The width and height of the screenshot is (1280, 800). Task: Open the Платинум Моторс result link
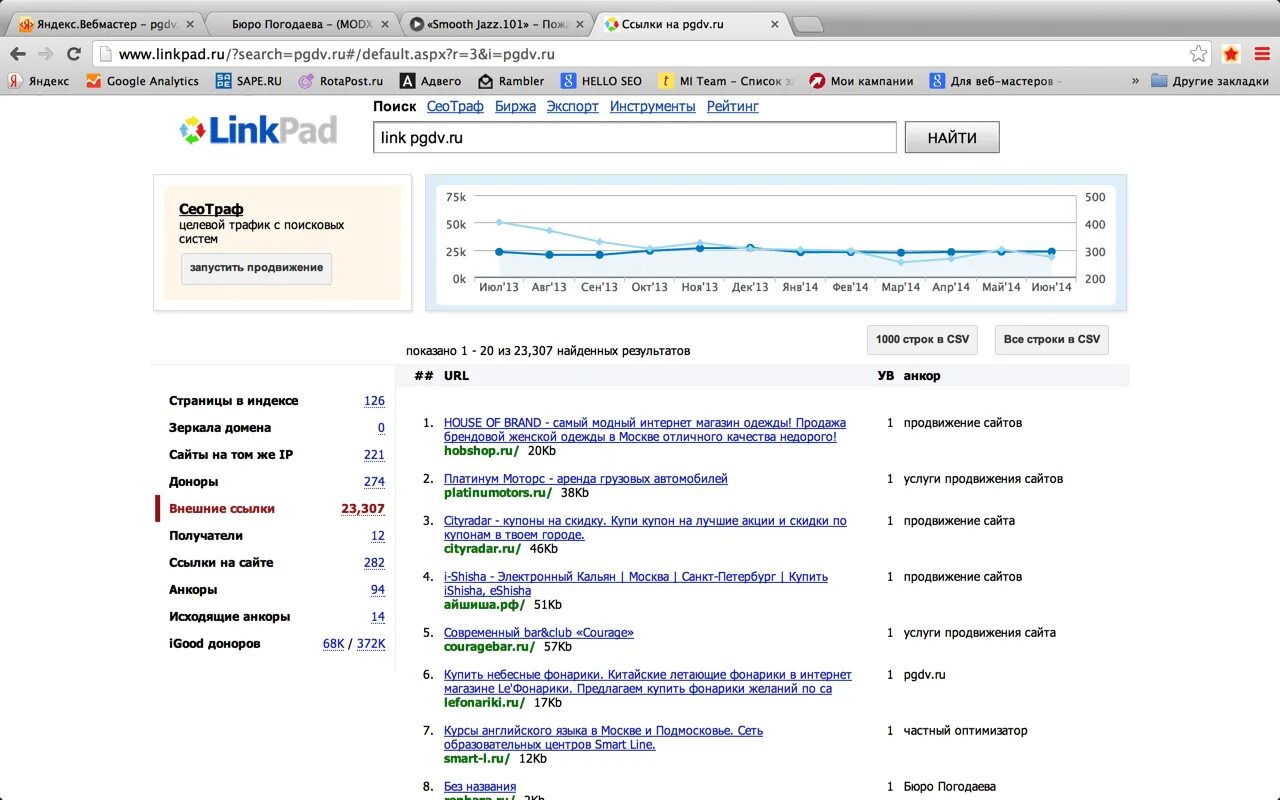[x=586, y=479]
